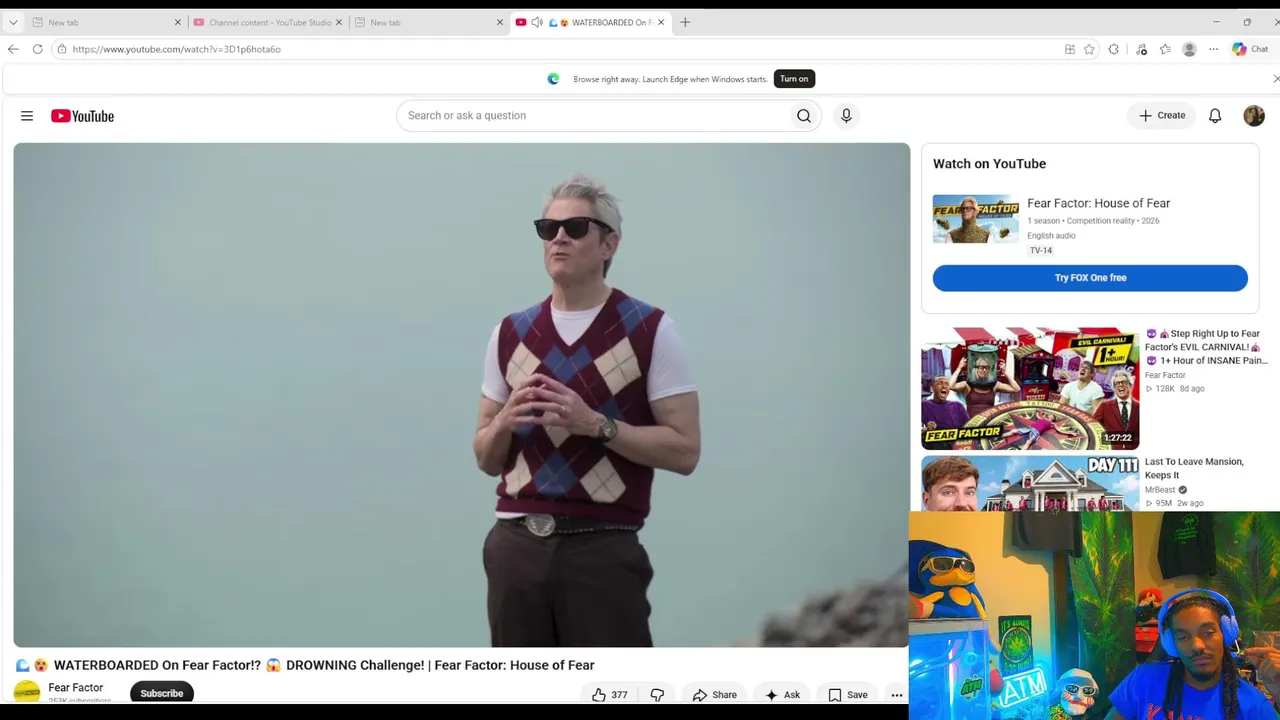The width and height of the screenshot is (1280, 720).
Task: Add this page to favorites star
Action: coord(1089,49)
